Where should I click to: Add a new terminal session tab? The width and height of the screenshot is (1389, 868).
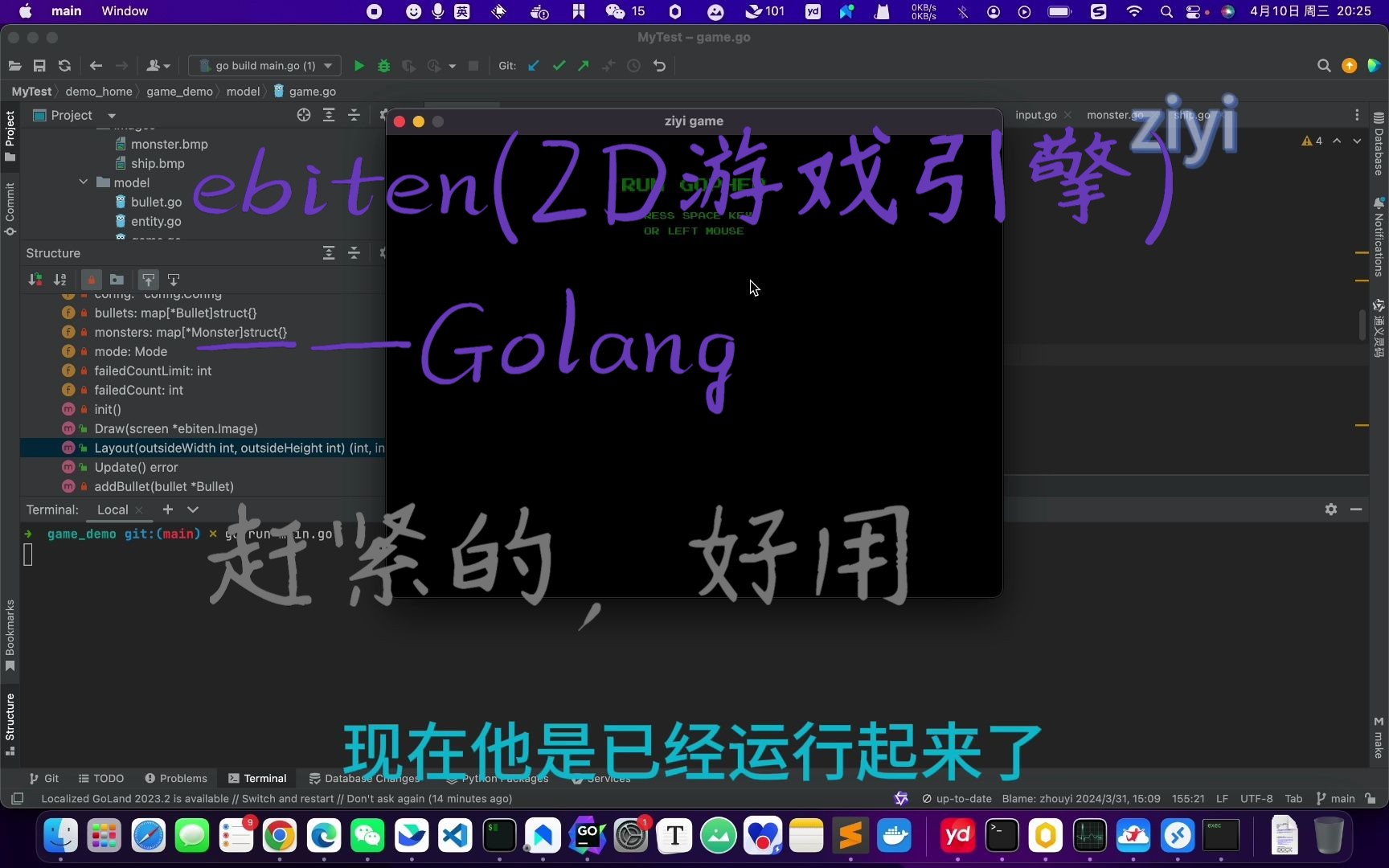click(167, 510)
